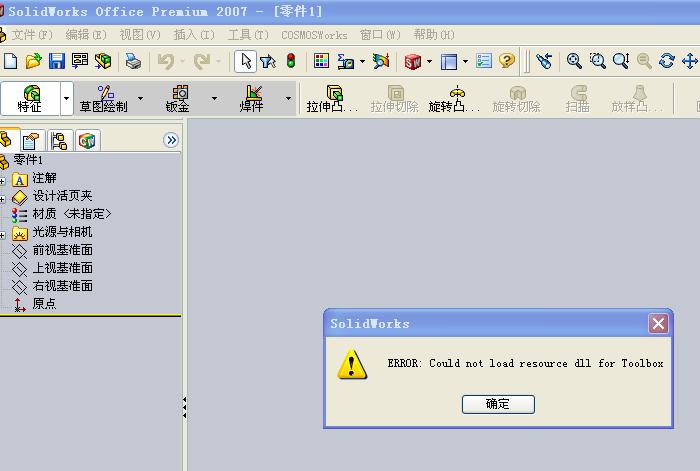
Task: Click the question mark help icon
Action: [x=507, y=61]
